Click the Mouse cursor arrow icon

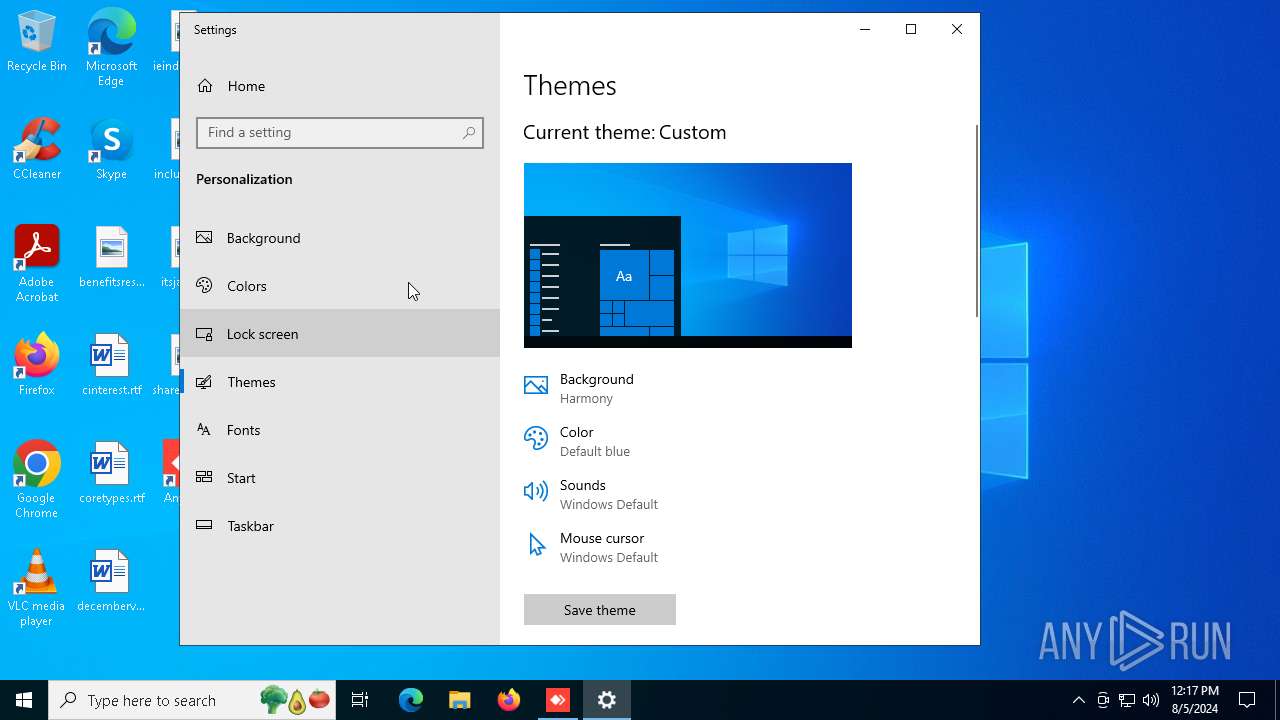pos(537,544)
